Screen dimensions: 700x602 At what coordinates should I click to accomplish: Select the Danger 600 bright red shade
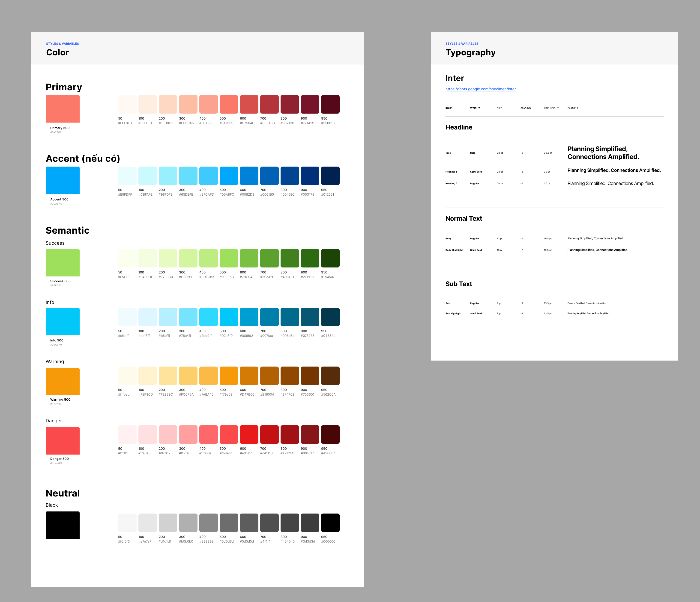coord(249,435)
